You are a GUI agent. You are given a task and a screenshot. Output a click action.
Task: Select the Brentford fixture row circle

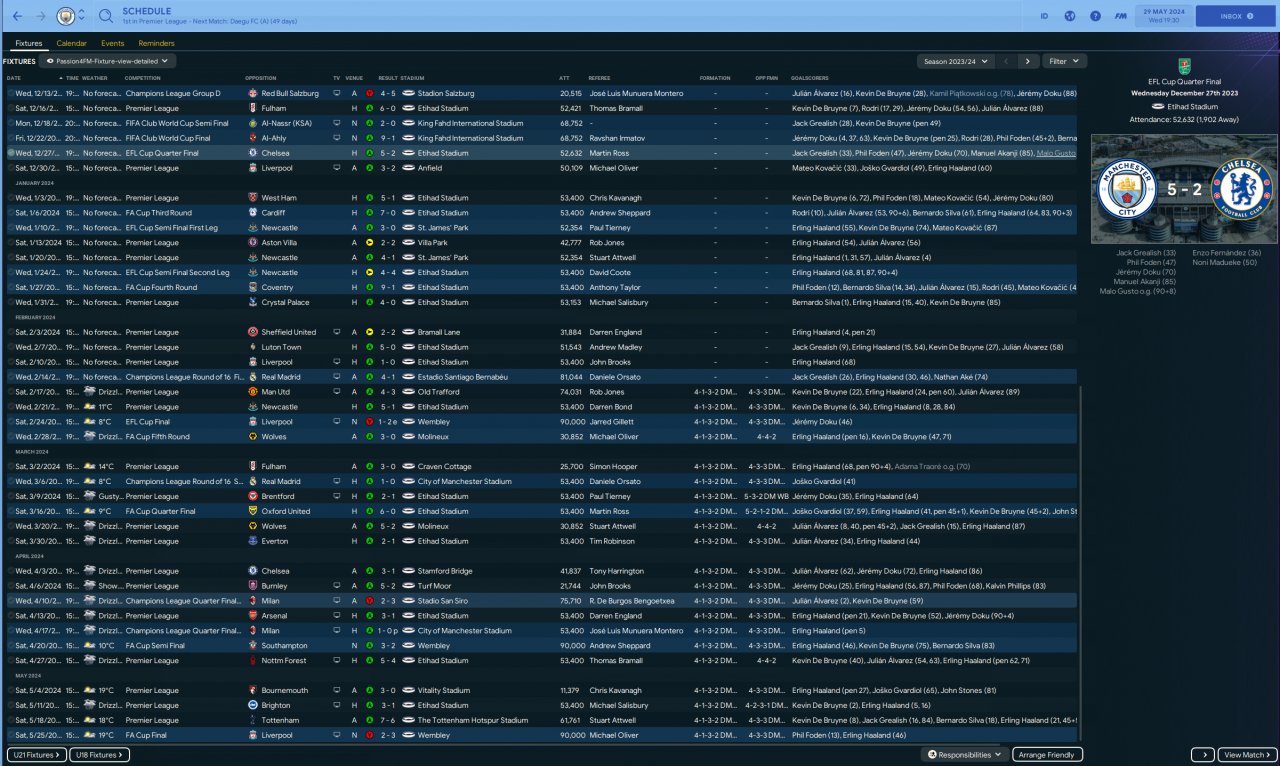[10, 496]
